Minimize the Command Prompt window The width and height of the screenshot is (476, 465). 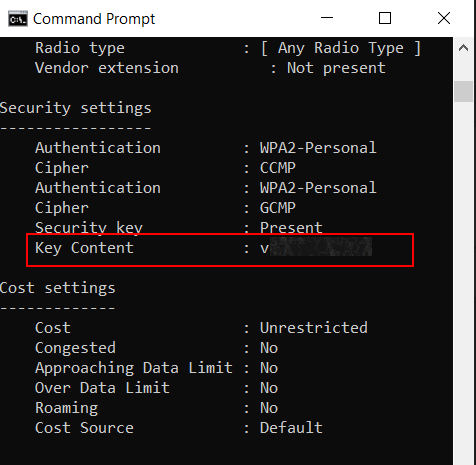[327, 18]
